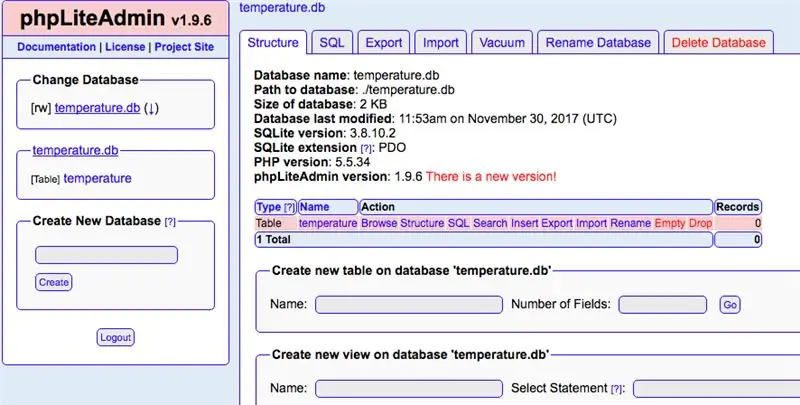Open the Structure tab
Viewport: 800px width, 405px height.
[273, 43]
